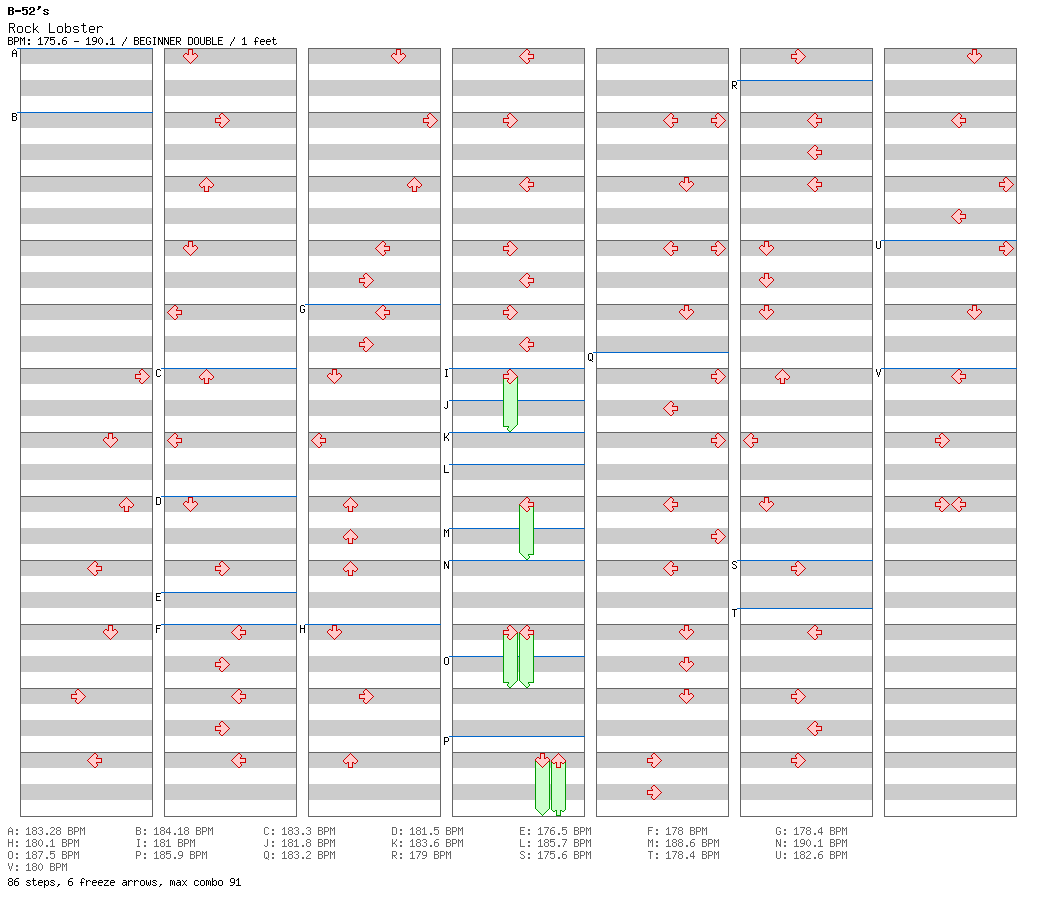Click legend entry "R: 179 BPM"
This screenshot has height=912, width=1040.
tap(421, 856)
